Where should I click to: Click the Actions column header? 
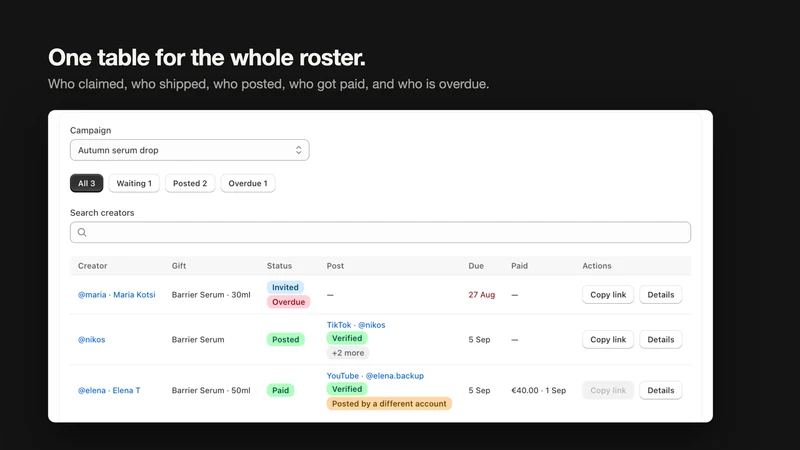click(x=596, y=266)
